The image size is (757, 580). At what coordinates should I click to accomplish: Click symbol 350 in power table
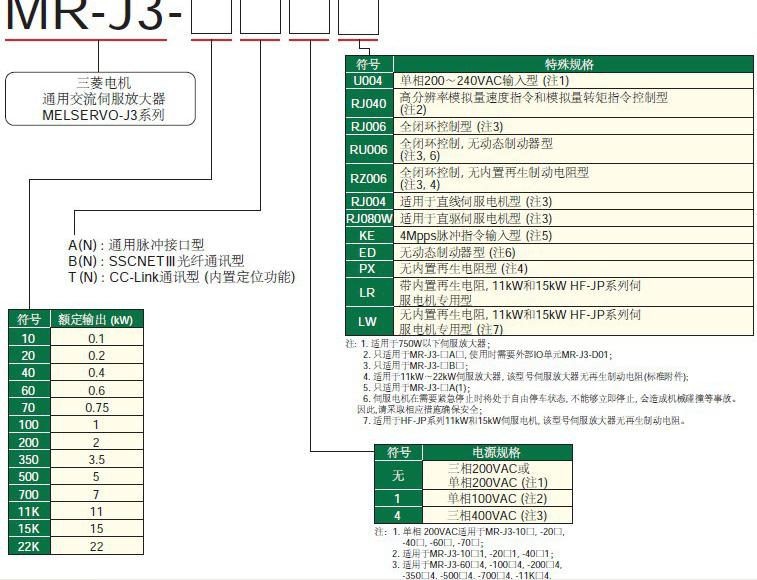coord(29,459)
